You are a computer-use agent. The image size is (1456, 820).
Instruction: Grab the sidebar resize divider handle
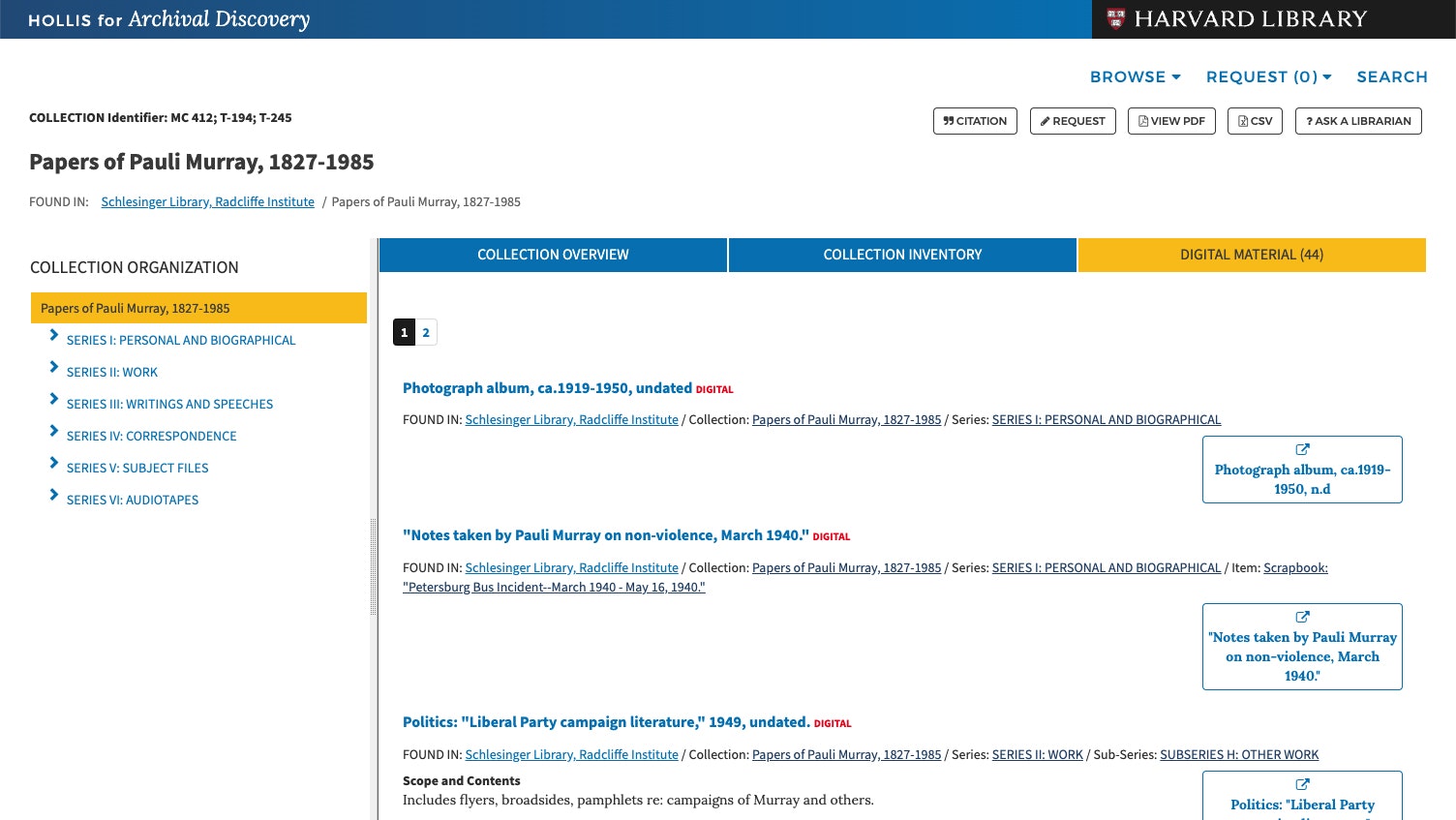374,566
